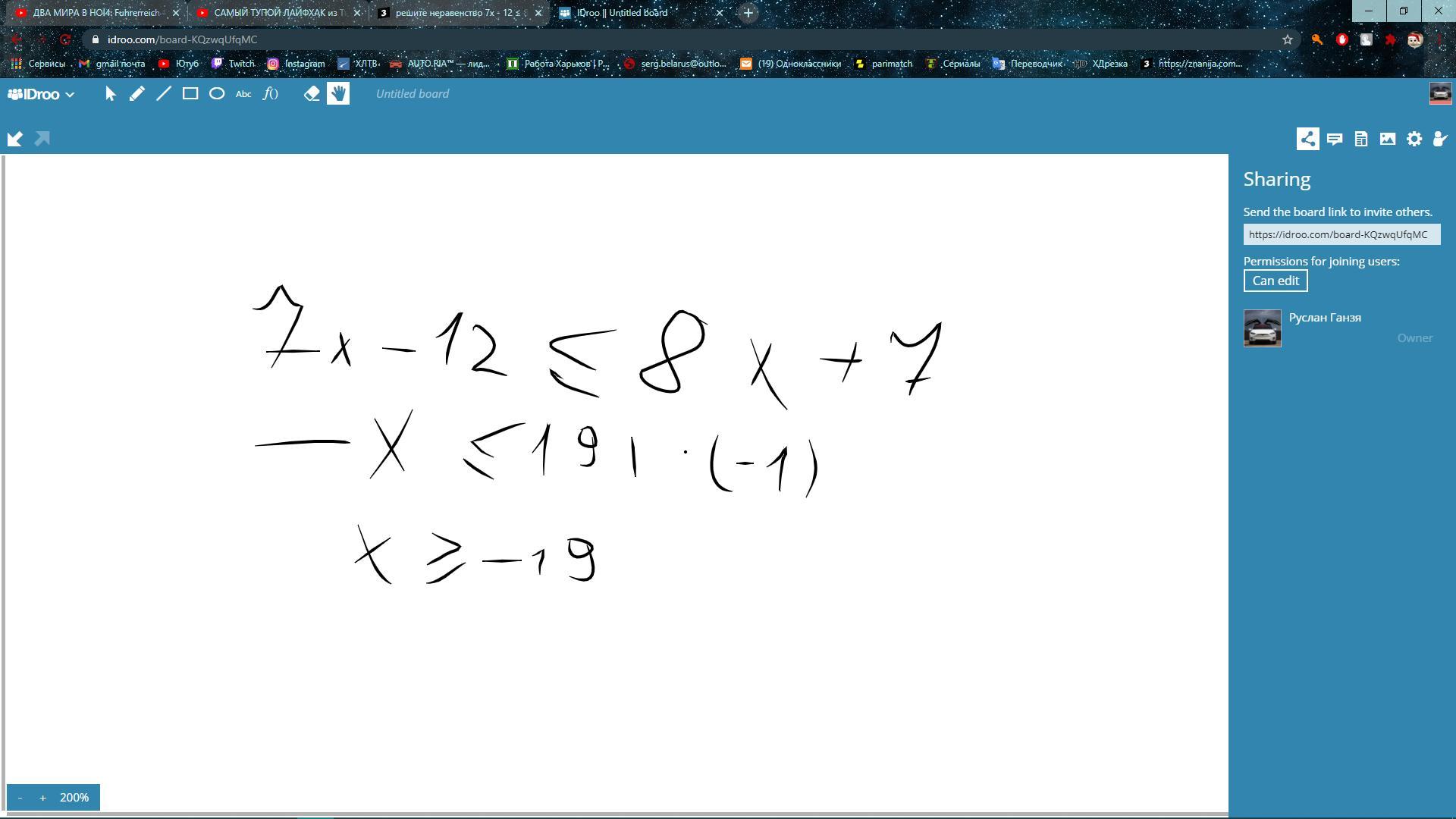The image size is (1456, 819).
Task: Select the Line tool
Action: click(x=164, y=94)
